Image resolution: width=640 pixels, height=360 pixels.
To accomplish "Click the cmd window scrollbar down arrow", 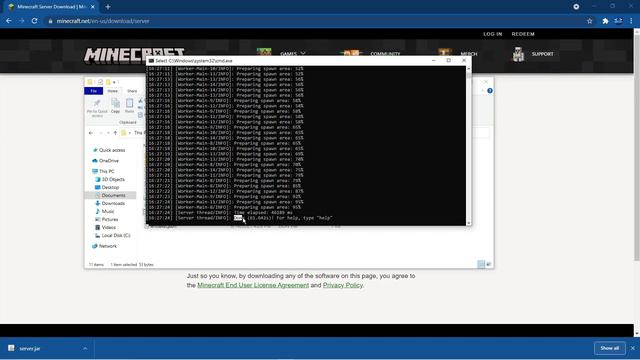I will click(469, 223).
